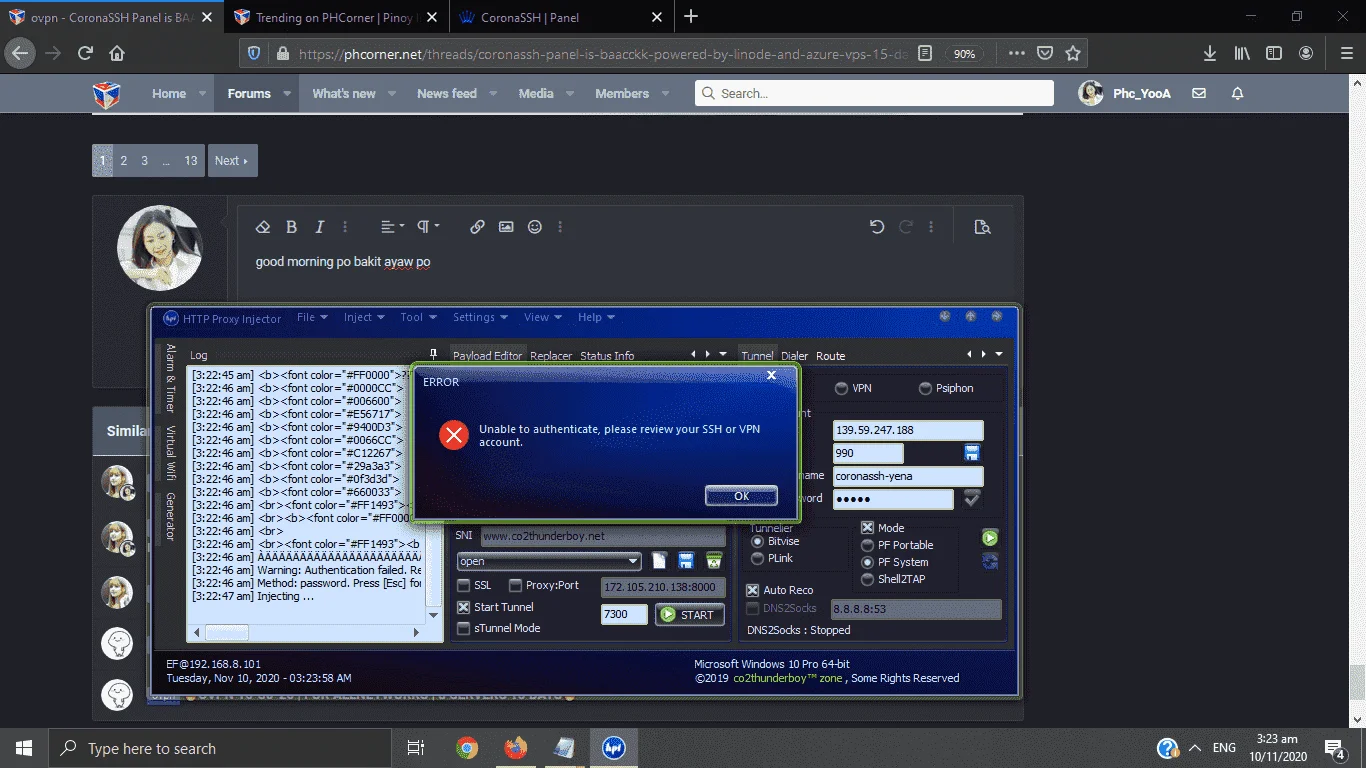Enable the SSL checkbox
Viewport: 1366px width, 768px height.
tap(464, 585)
